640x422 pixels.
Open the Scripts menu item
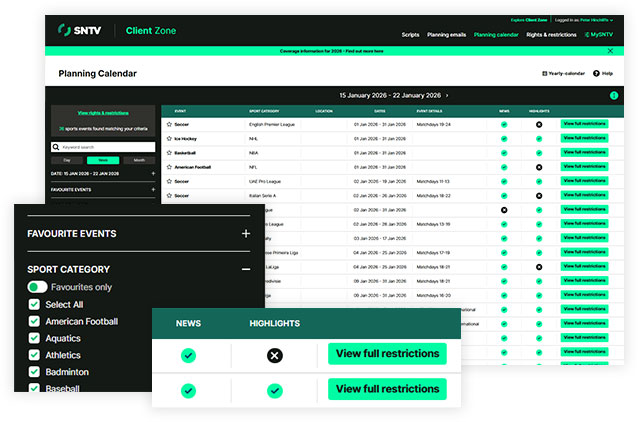click(x=410, y=34)
